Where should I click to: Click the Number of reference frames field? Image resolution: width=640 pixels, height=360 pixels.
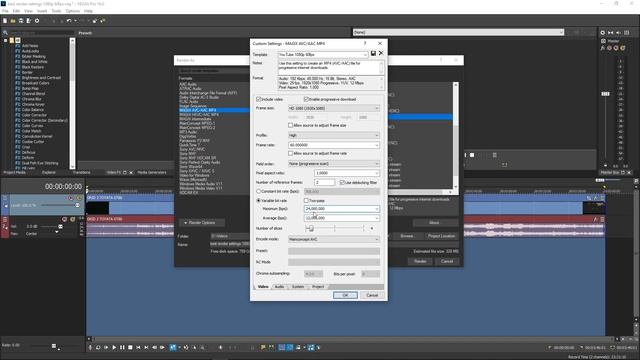324,182
